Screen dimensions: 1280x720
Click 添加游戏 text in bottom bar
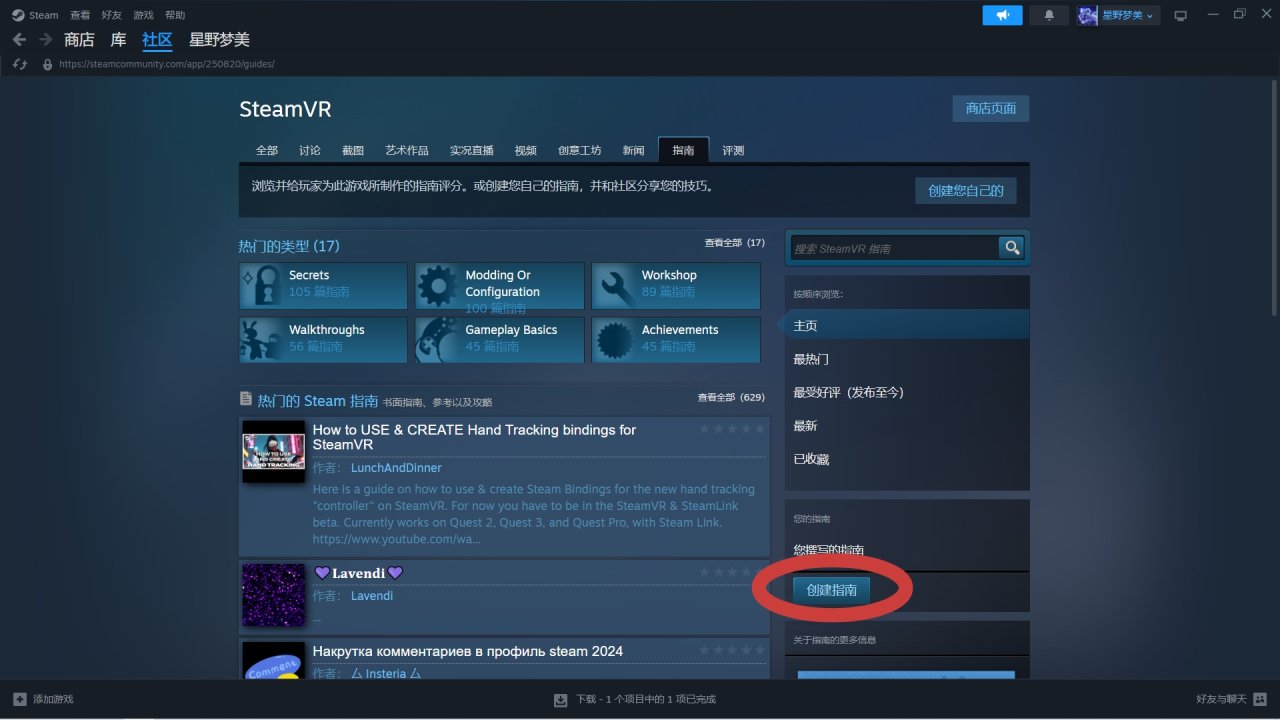(53, 699)
